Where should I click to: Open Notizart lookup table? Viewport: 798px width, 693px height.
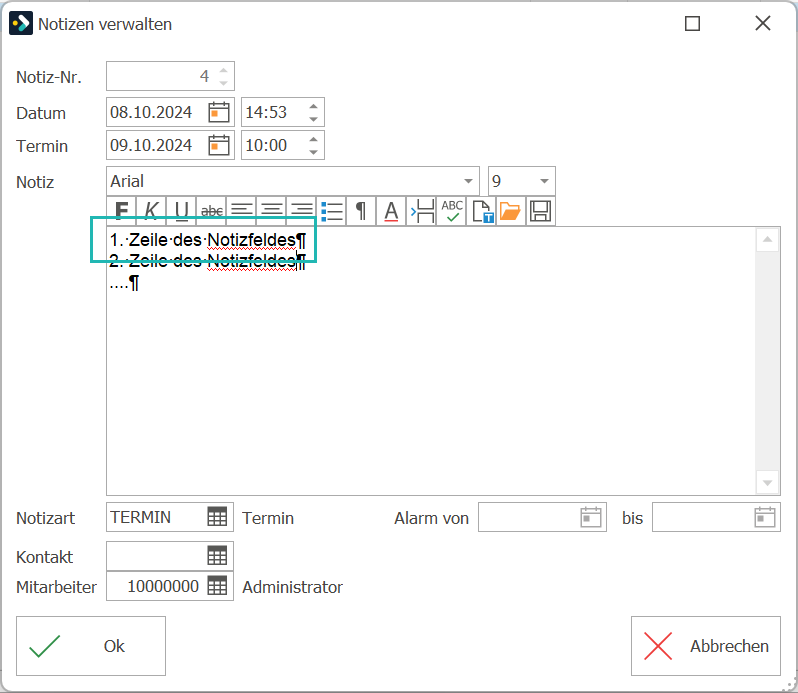pyautogui.click(x=217, y=517)
